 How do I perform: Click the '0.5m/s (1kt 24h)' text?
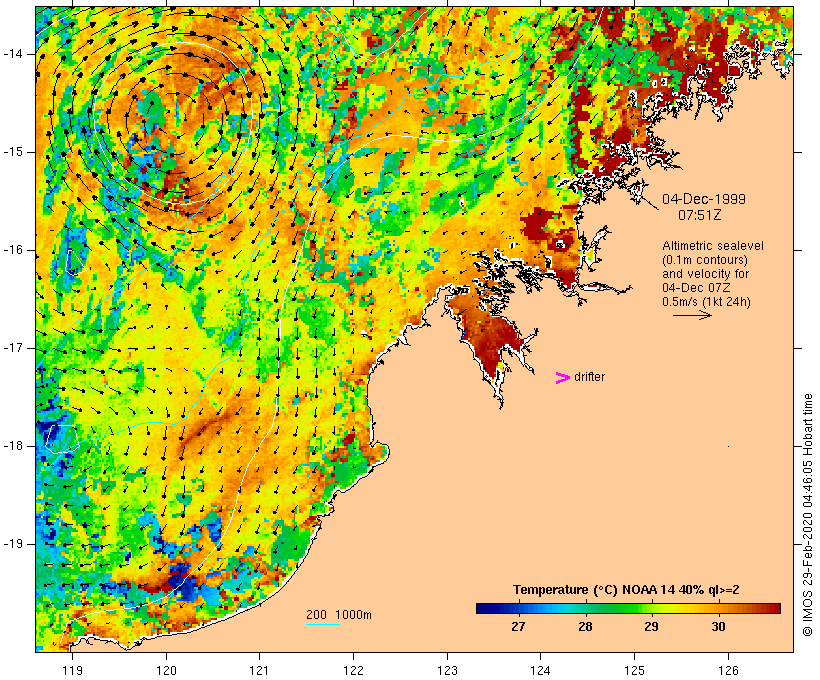706,302
